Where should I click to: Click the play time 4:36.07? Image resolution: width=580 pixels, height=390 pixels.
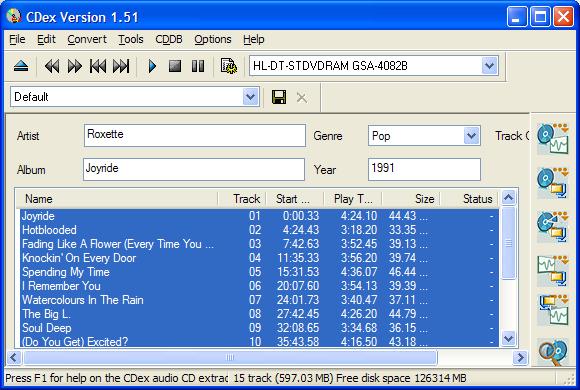359,272
